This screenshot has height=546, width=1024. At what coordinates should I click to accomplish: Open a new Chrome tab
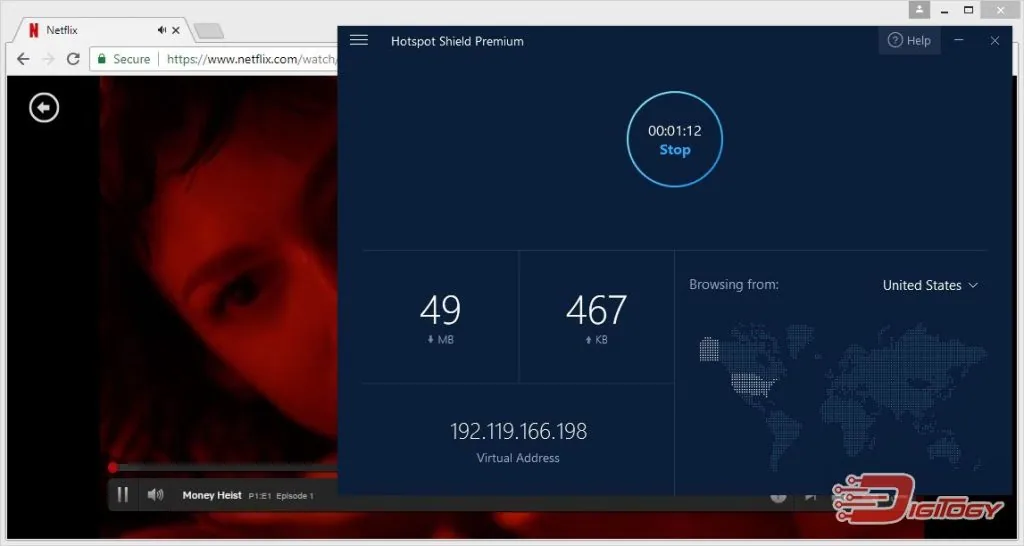pyautogui.click(x=209, y=31)
